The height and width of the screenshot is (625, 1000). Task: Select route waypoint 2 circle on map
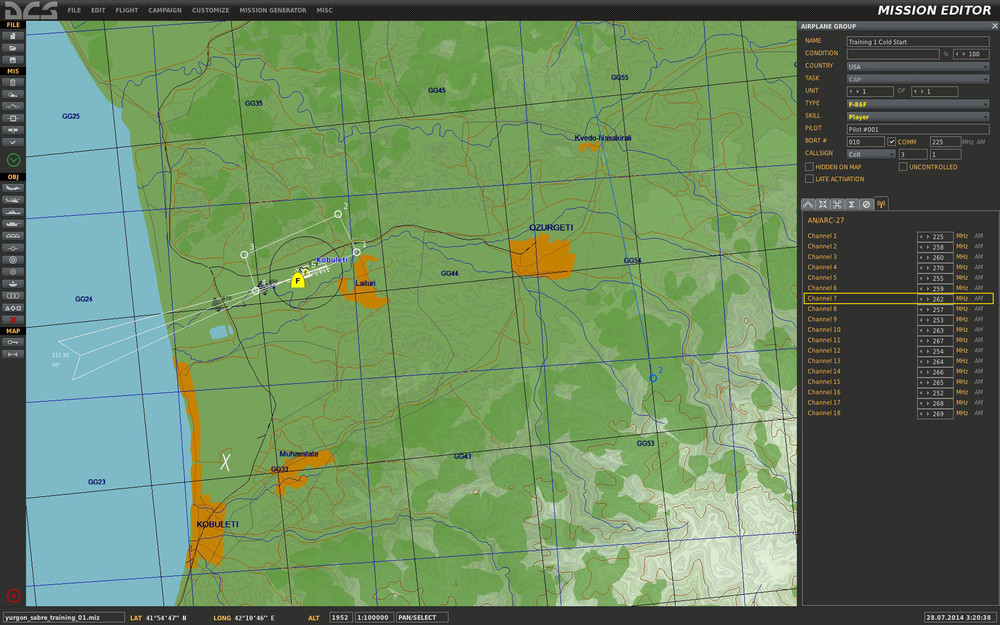338,214
